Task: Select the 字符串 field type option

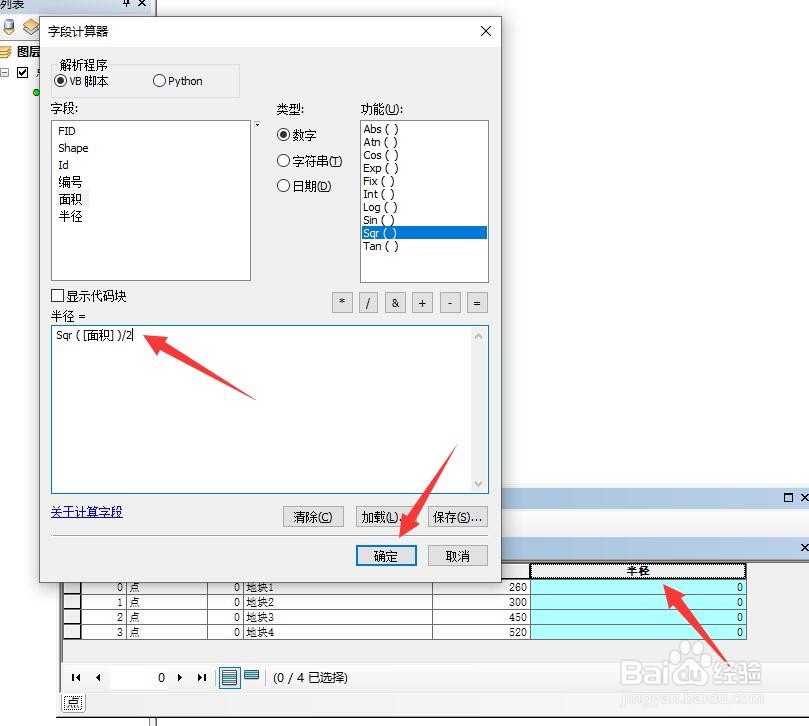Action: click(x=283, y=160)
